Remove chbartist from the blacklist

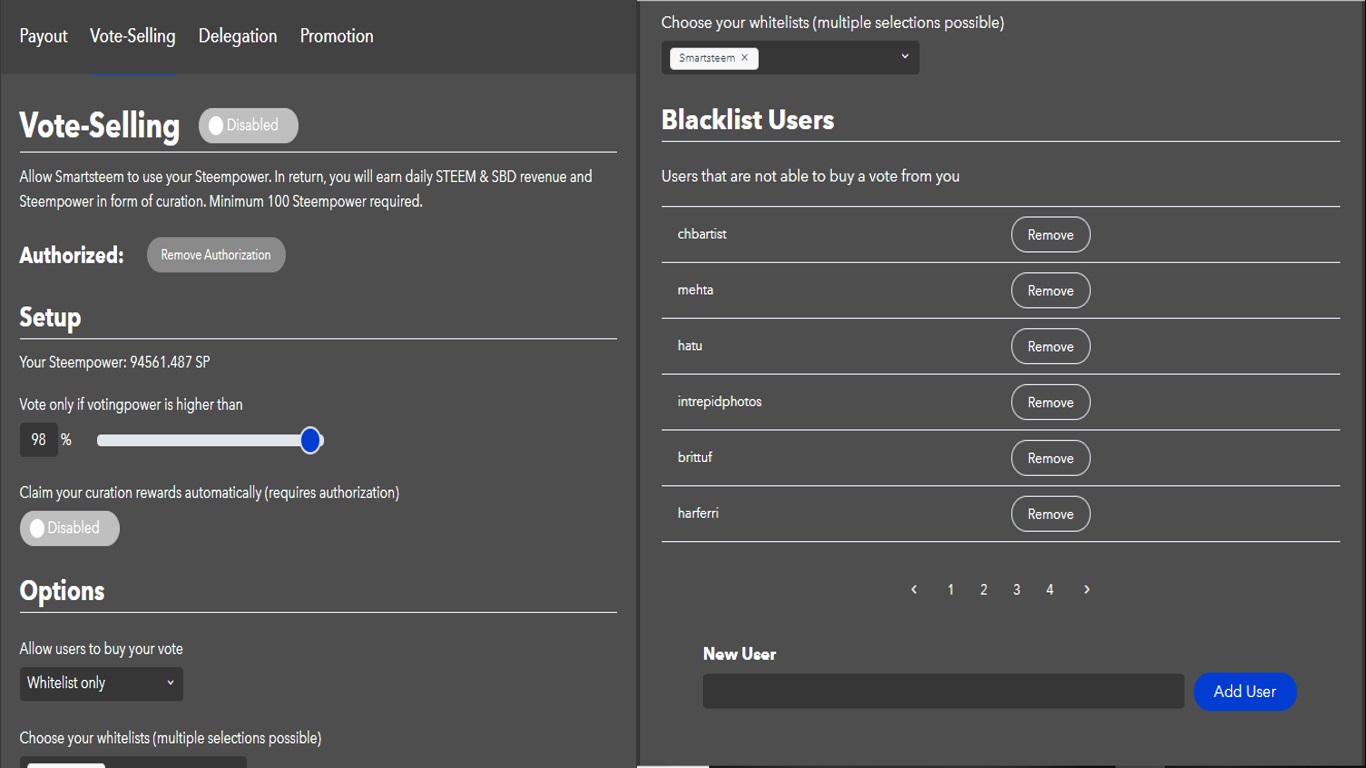1051,235
